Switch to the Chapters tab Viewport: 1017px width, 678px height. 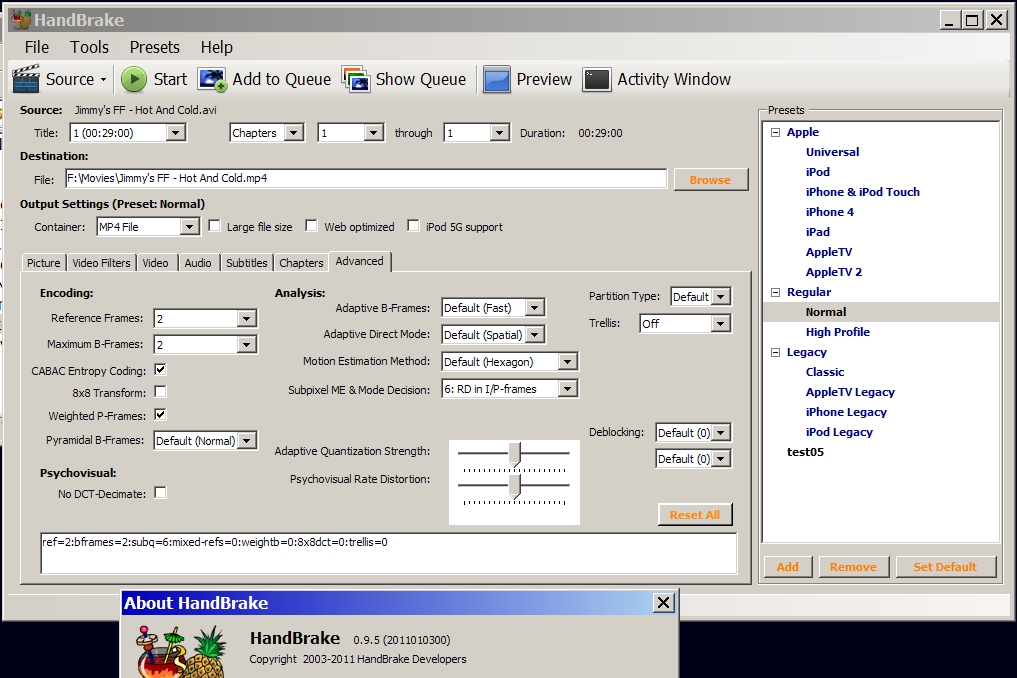301,263
